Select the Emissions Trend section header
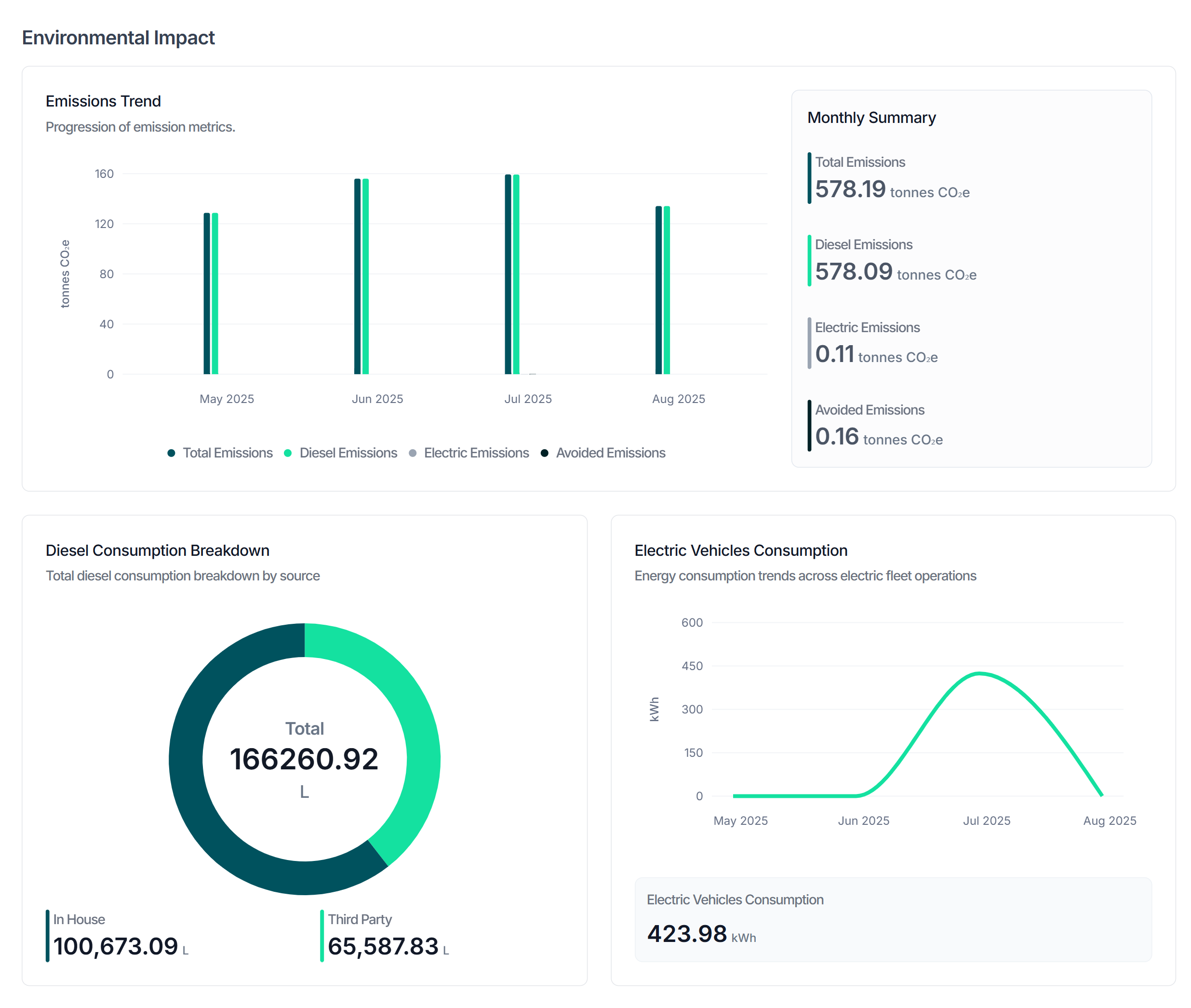Viewport: 1191px width, 1008px height. click(x=102, y=101)
